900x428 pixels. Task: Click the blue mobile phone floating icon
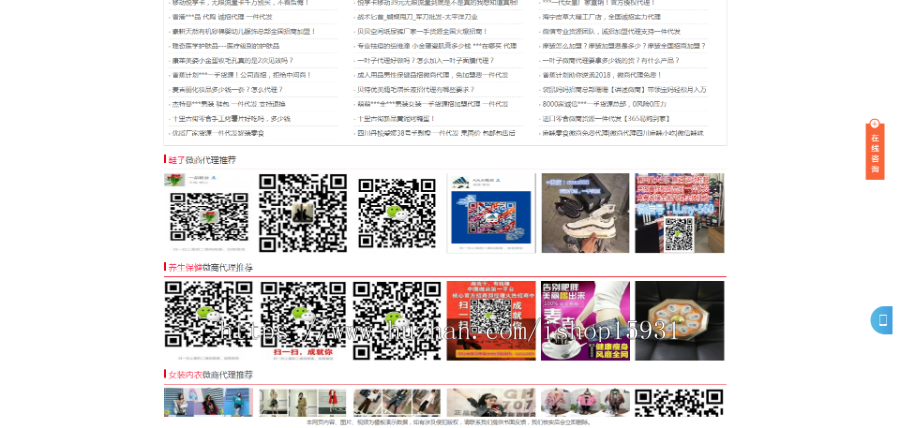coord(882,320)
